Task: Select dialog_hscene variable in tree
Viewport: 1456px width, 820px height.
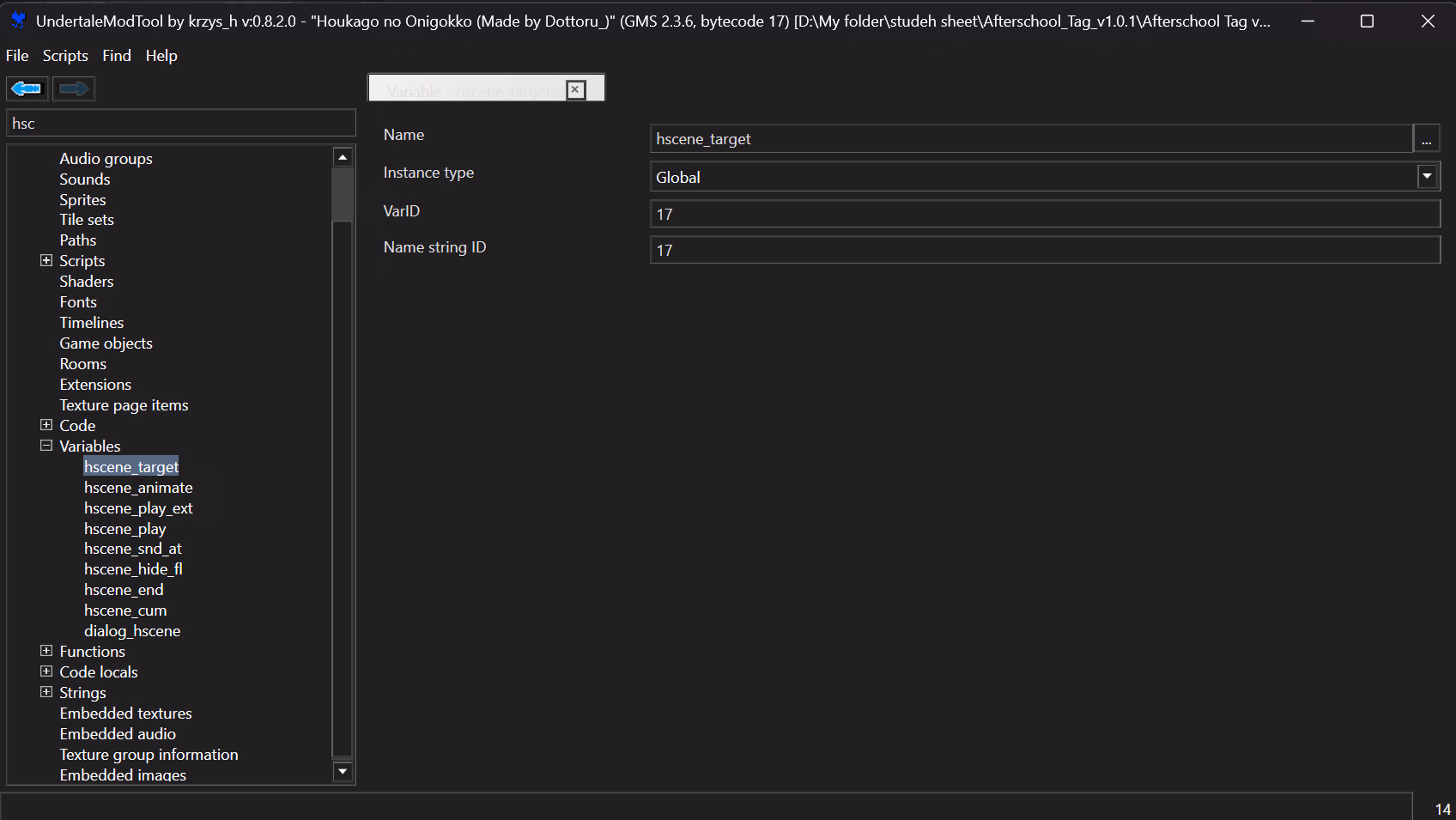Action: point(132,631)
